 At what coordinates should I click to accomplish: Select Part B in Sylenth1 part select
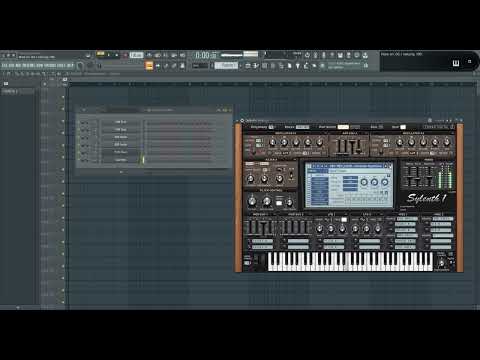(355, 127)
